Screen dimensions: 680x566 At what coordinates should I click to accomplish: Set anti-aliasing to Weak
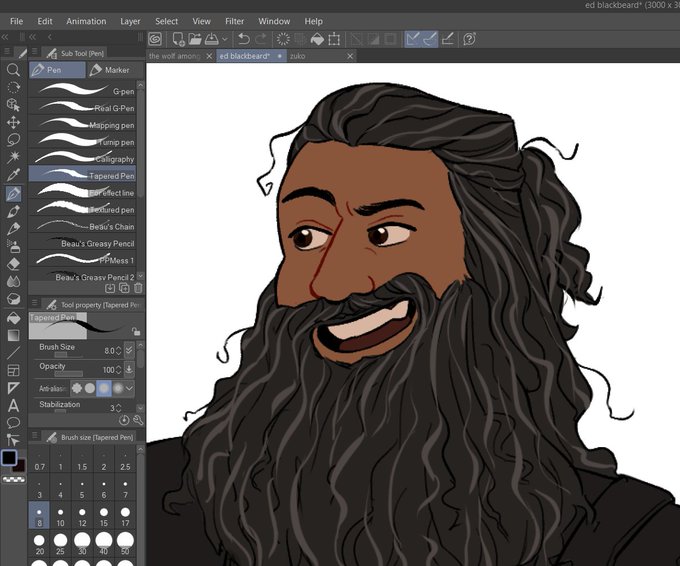(90, 388)
